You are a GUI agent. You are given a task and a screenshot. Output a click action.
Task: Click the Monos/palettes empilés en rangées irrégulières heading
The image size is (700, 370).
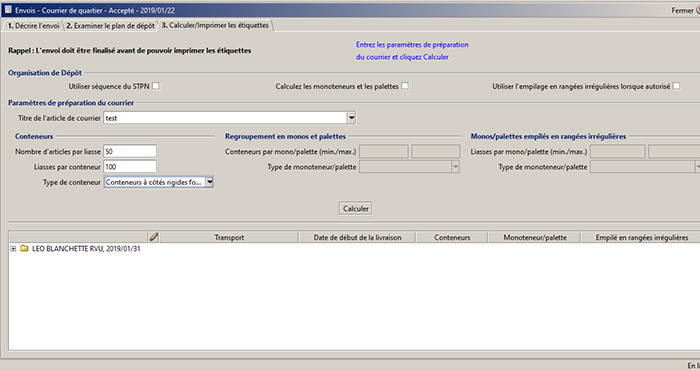(548, 136)
